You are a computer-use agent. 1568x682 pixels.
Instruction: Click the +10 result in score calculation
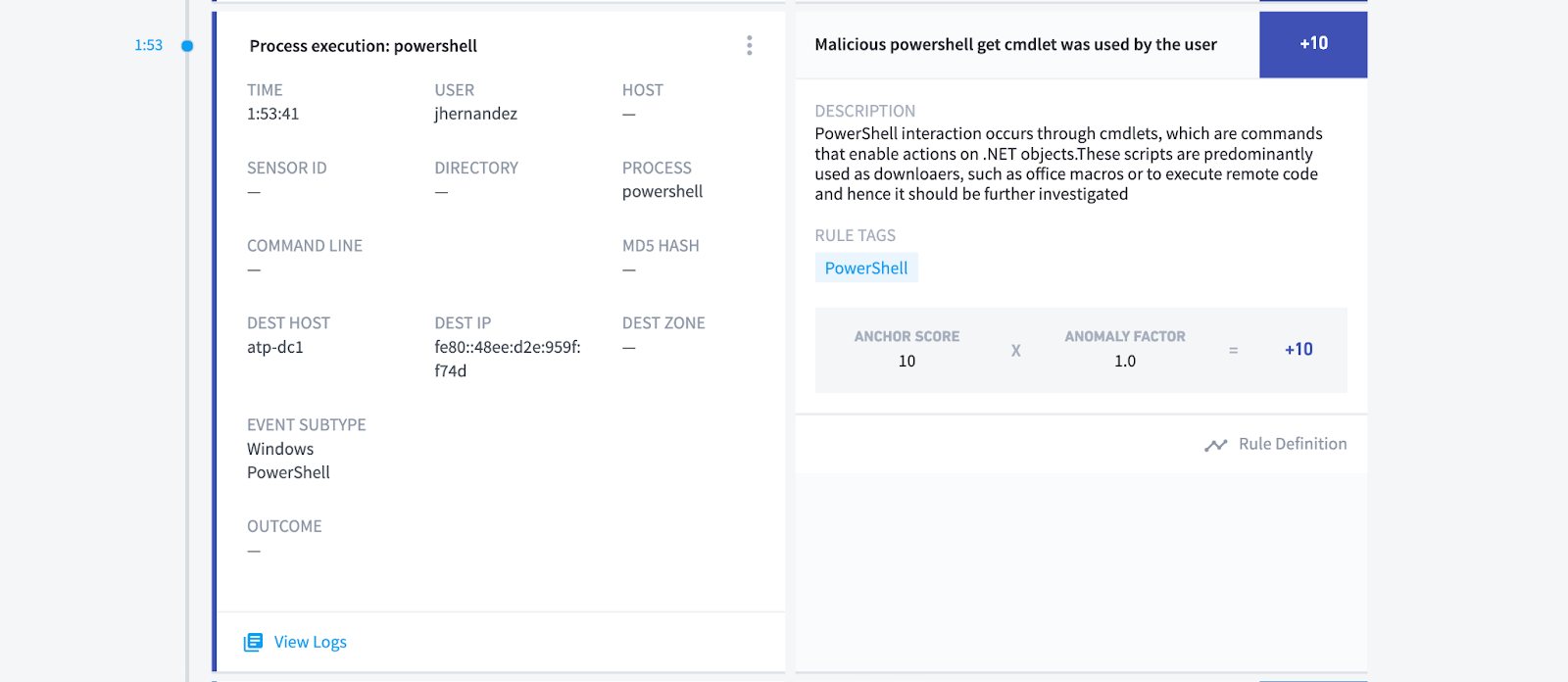pyautogui.click(x=1298, y=350)
